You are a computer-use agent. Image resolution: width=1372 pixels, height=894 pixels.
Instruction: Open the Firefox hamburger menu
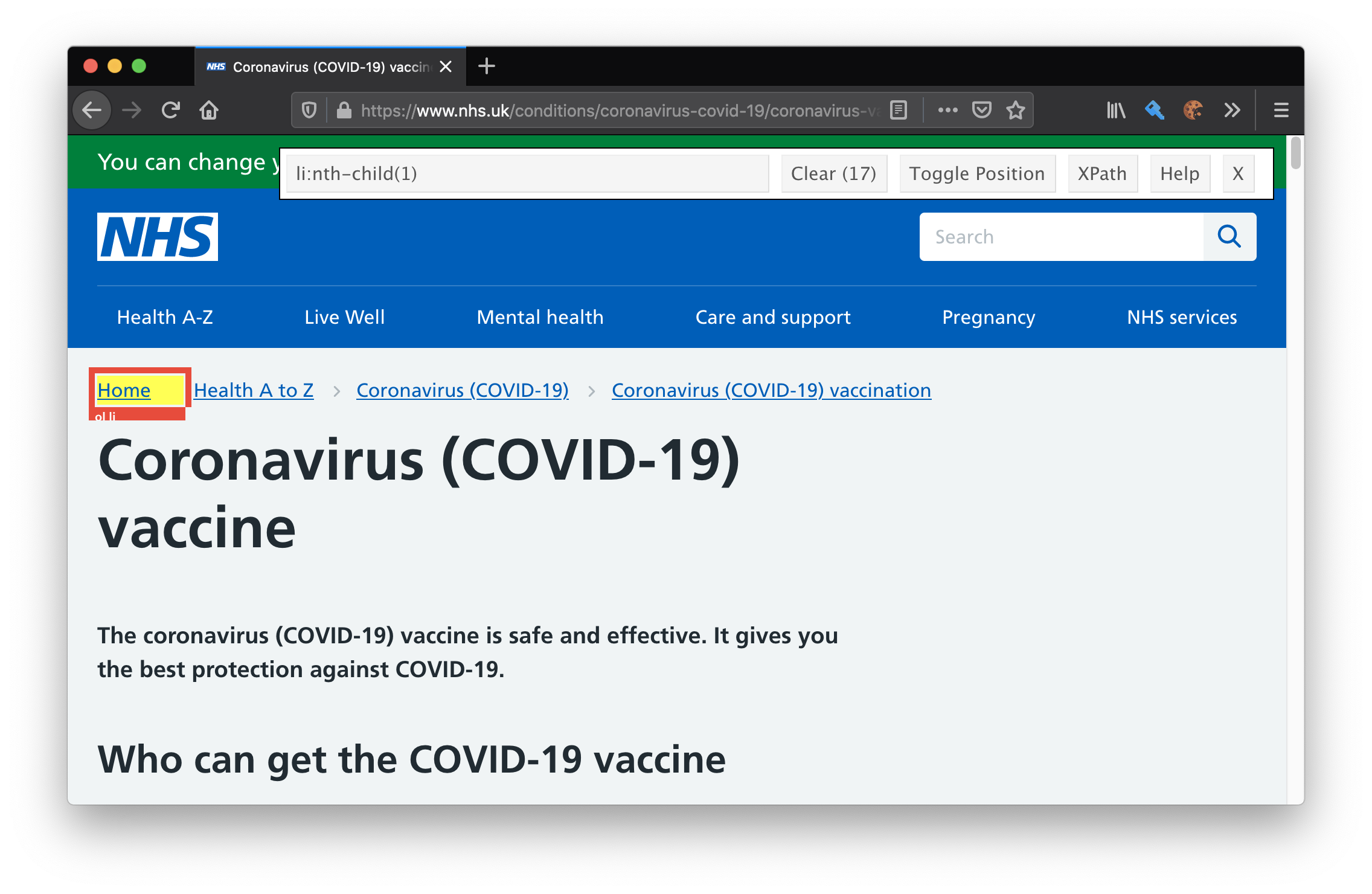tap(1281, 111)
